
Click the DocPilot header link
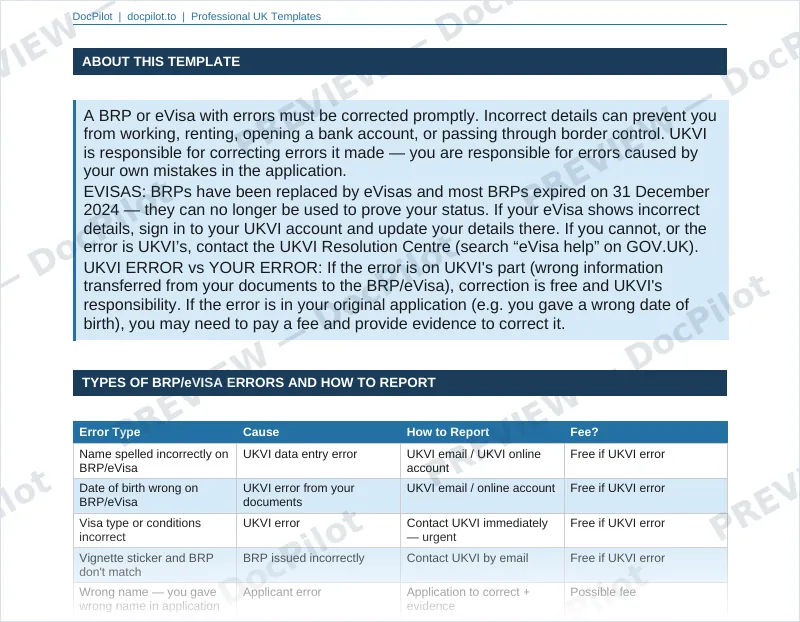pyautogui.click(x=92, y=16)
